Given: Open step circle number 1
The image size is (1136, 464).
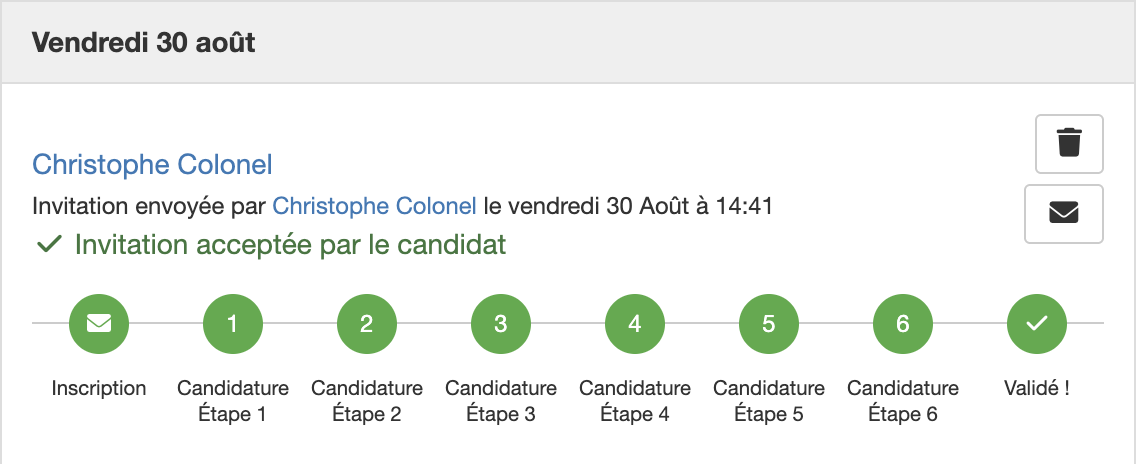Looking at the screenshot, I should click(x=233, y=323).
